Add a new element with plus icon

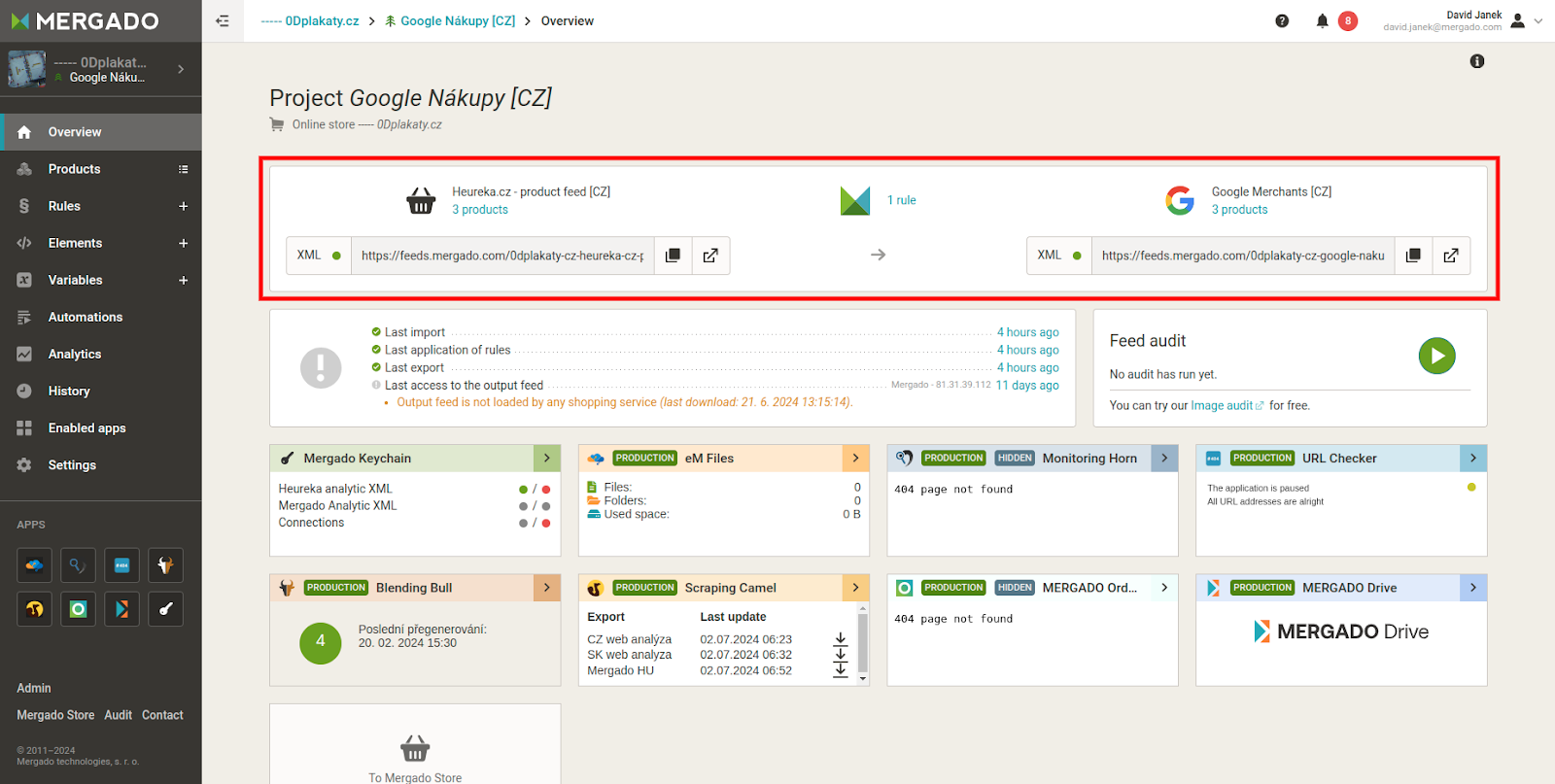[183, 243]
